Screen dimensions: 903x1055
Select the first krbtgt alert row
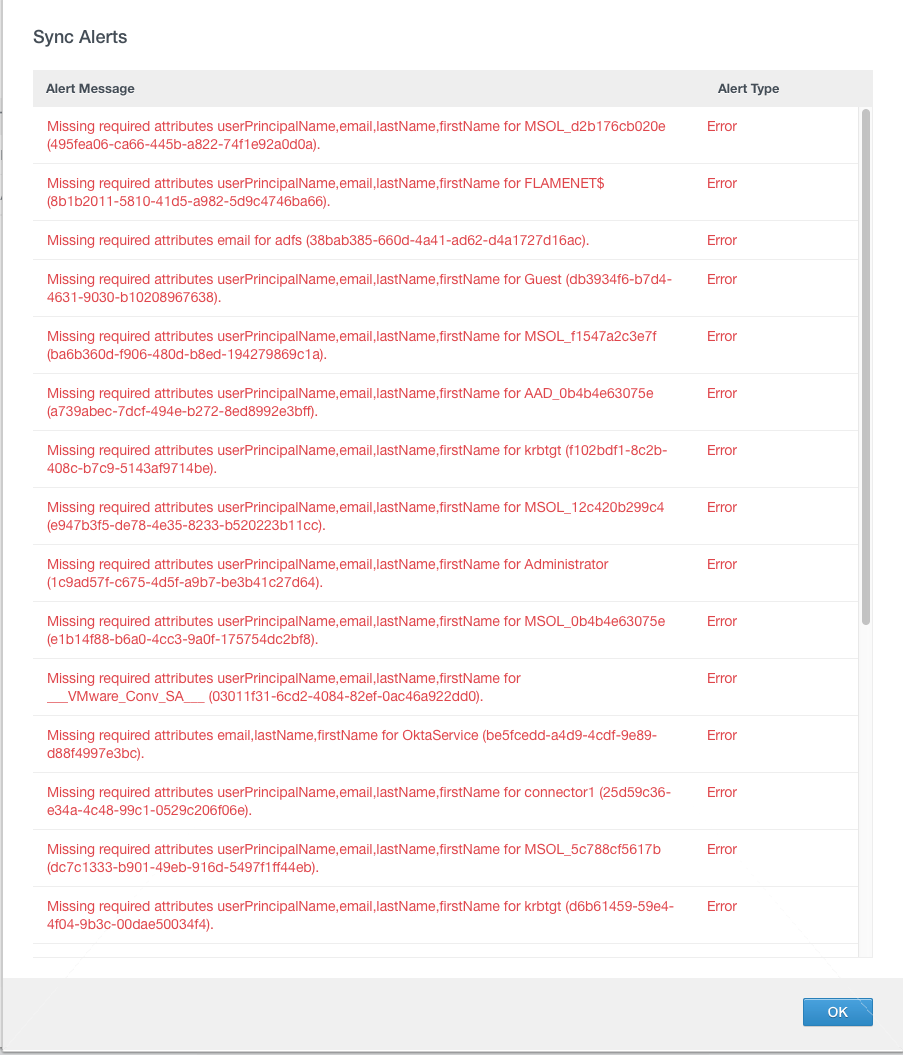[x=445, y=459]
